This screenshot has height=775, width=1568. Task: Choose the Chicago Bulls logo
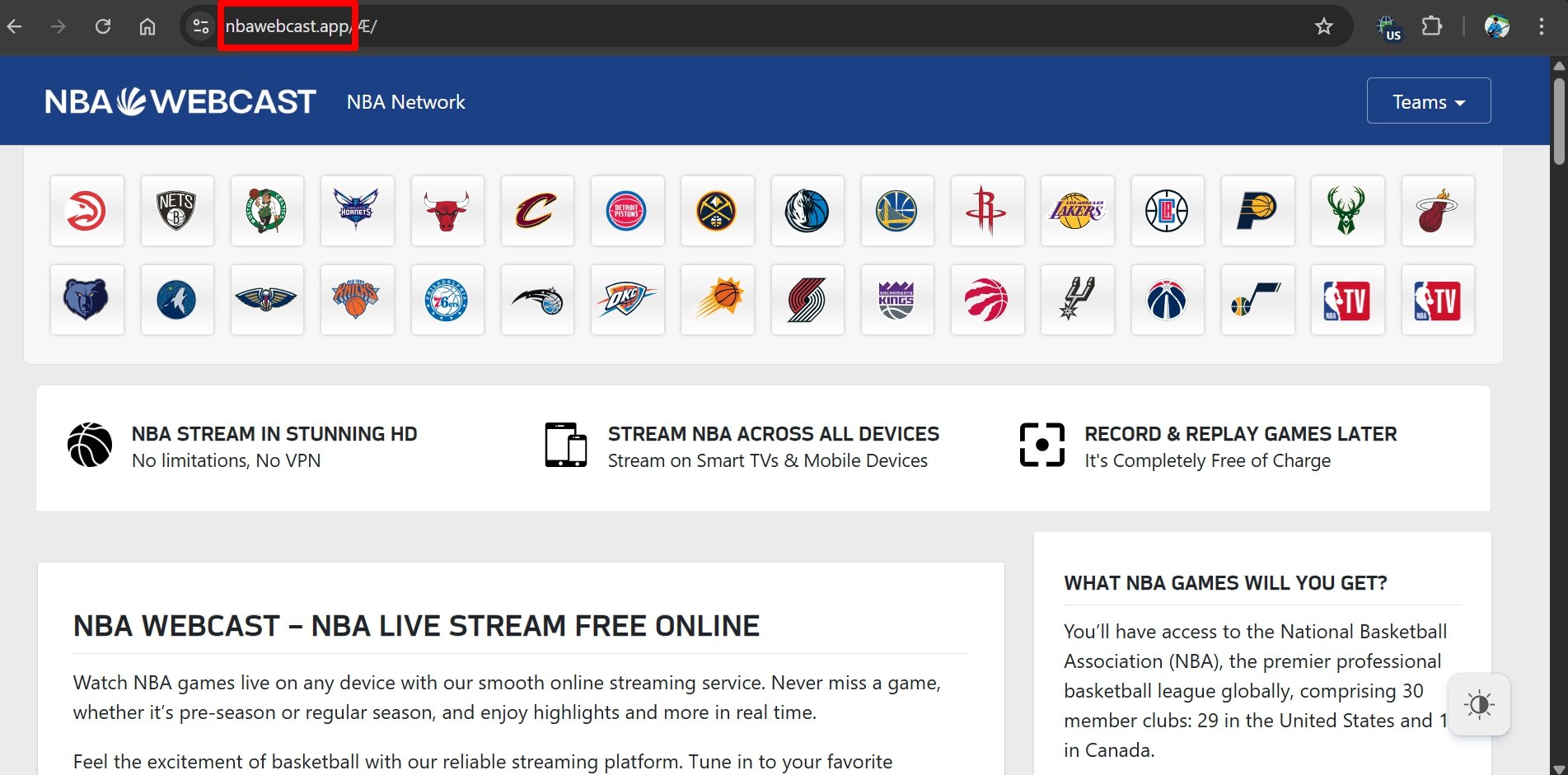coord(447,211)
